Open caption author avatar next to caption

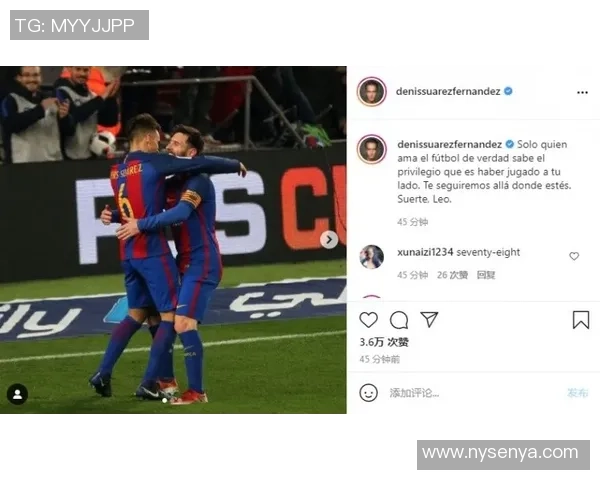tap(372, 149)
